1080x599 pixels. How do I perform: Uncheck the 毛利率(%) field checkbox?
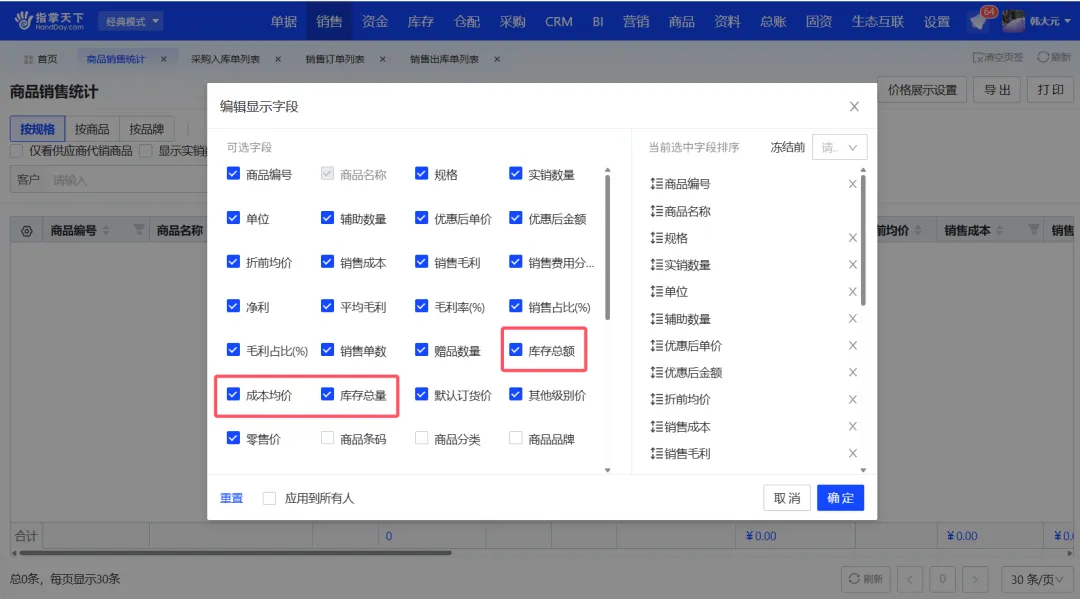422,306
